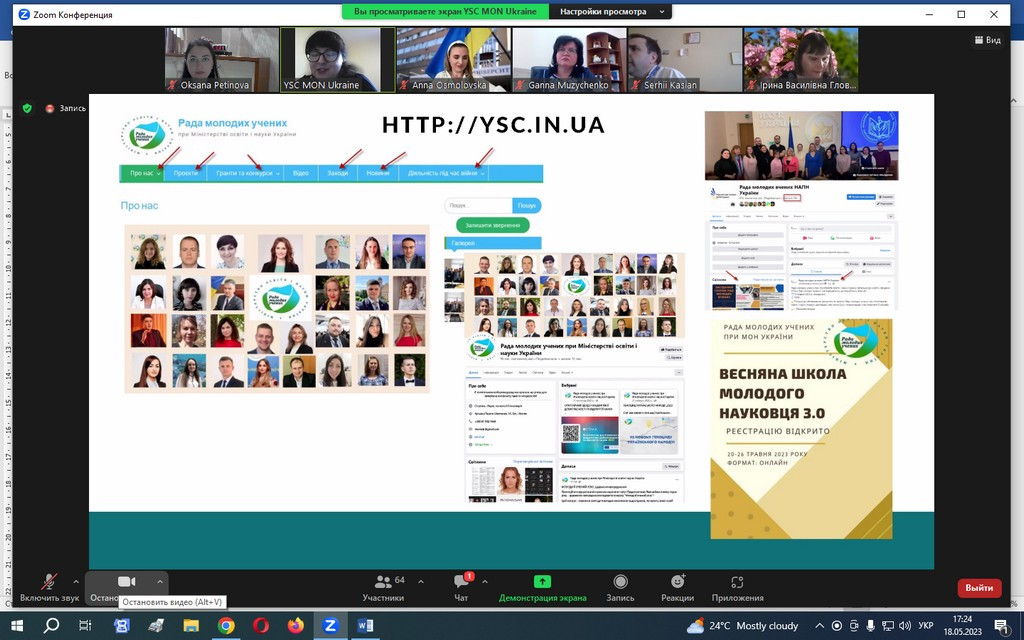The width and height of the screenshot is (1024, 640).
Task: Open the Реакции reactions menu
Action: point(677,588)
